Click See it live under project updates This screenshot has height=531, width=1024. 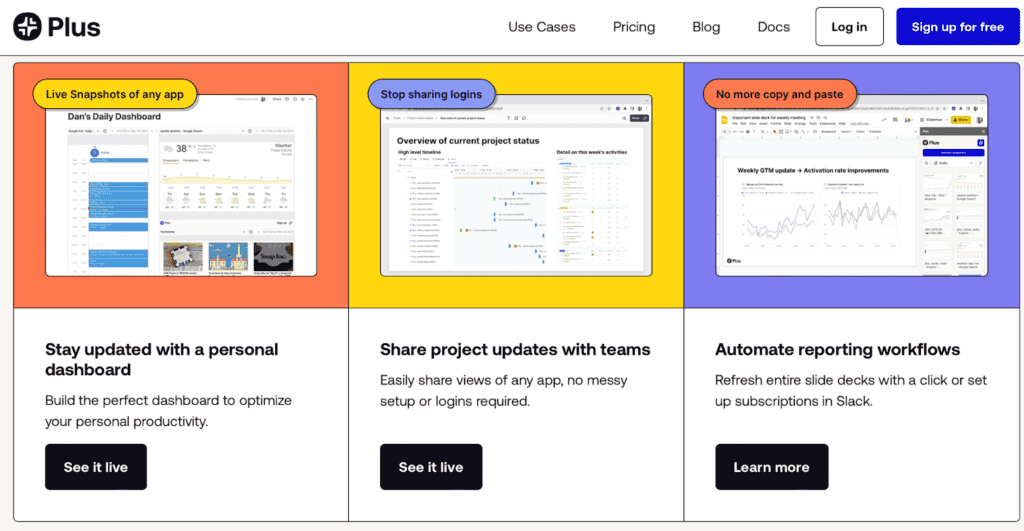pos(431,467)
